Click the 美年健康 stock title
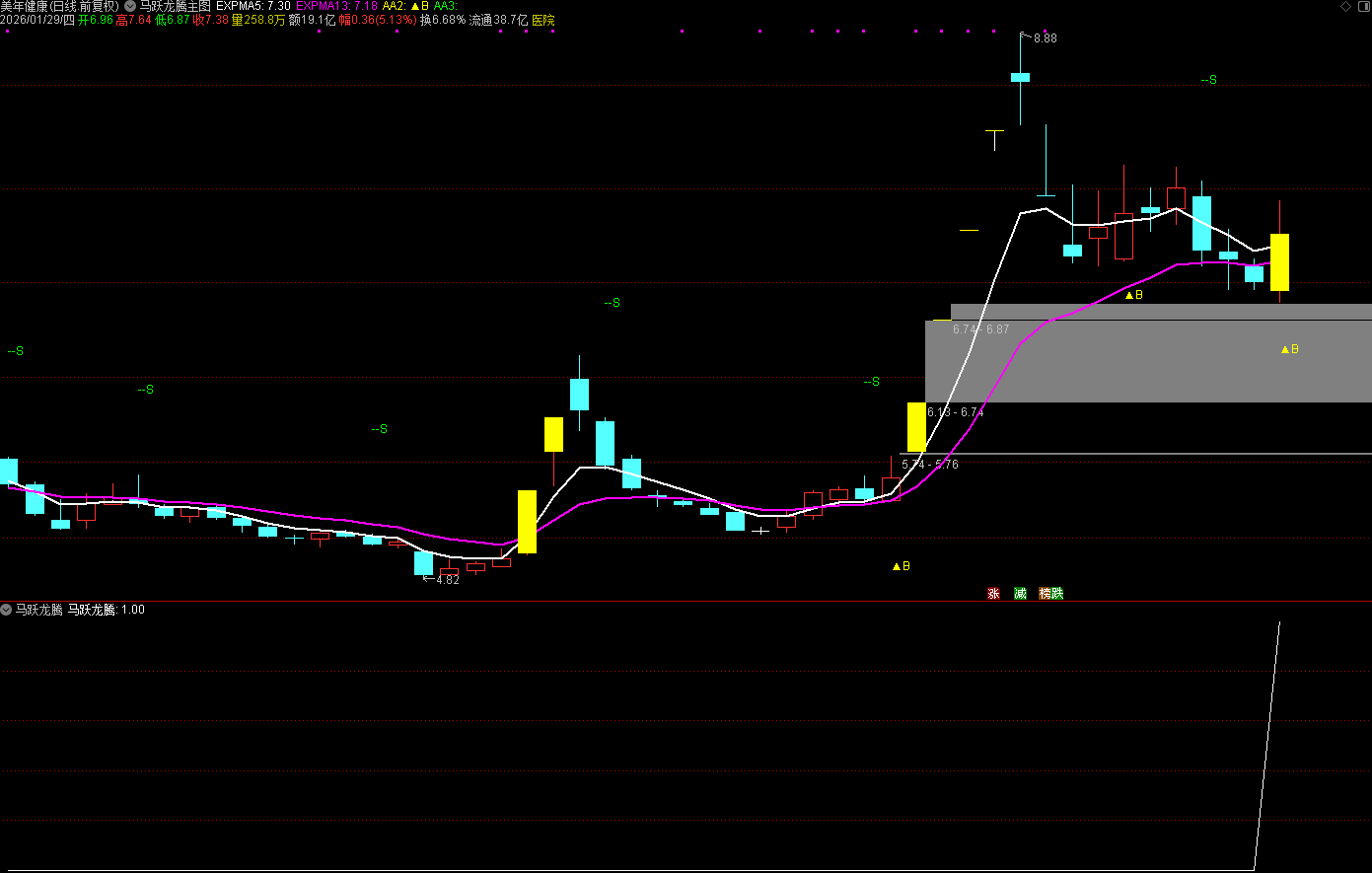The image size is (1372, 873). click(x=30, y=6)
